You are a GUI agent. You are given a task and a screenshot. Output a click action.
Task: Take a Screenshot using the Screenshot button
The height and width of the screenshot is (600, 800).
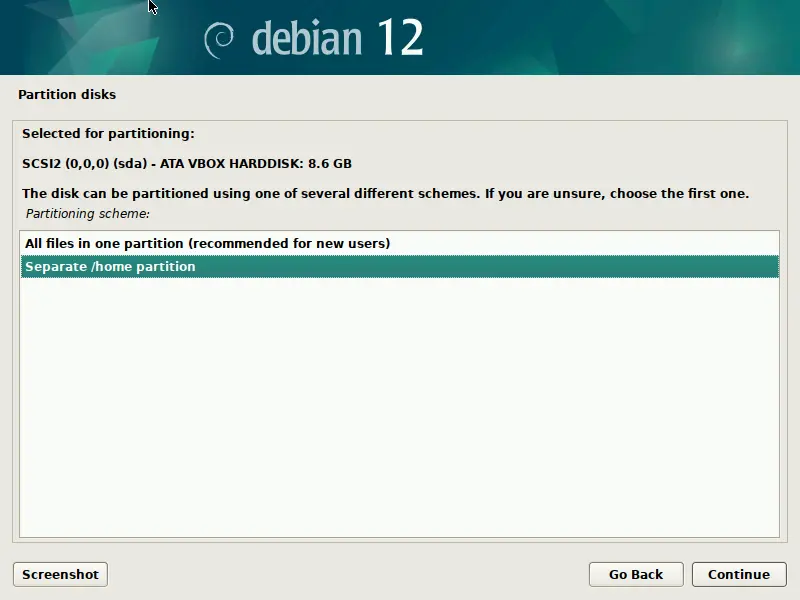pyautogui.click(x=60, y=574)
